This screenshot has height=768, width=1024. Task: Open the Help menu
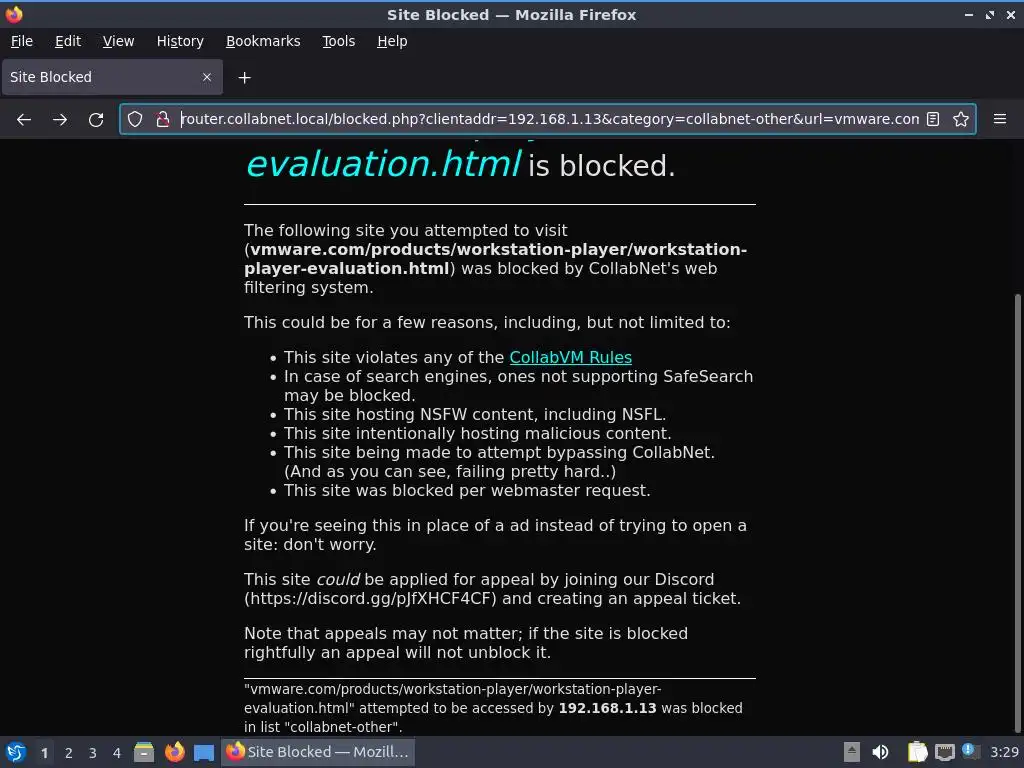pyautogui.click(x=392, y=41)
